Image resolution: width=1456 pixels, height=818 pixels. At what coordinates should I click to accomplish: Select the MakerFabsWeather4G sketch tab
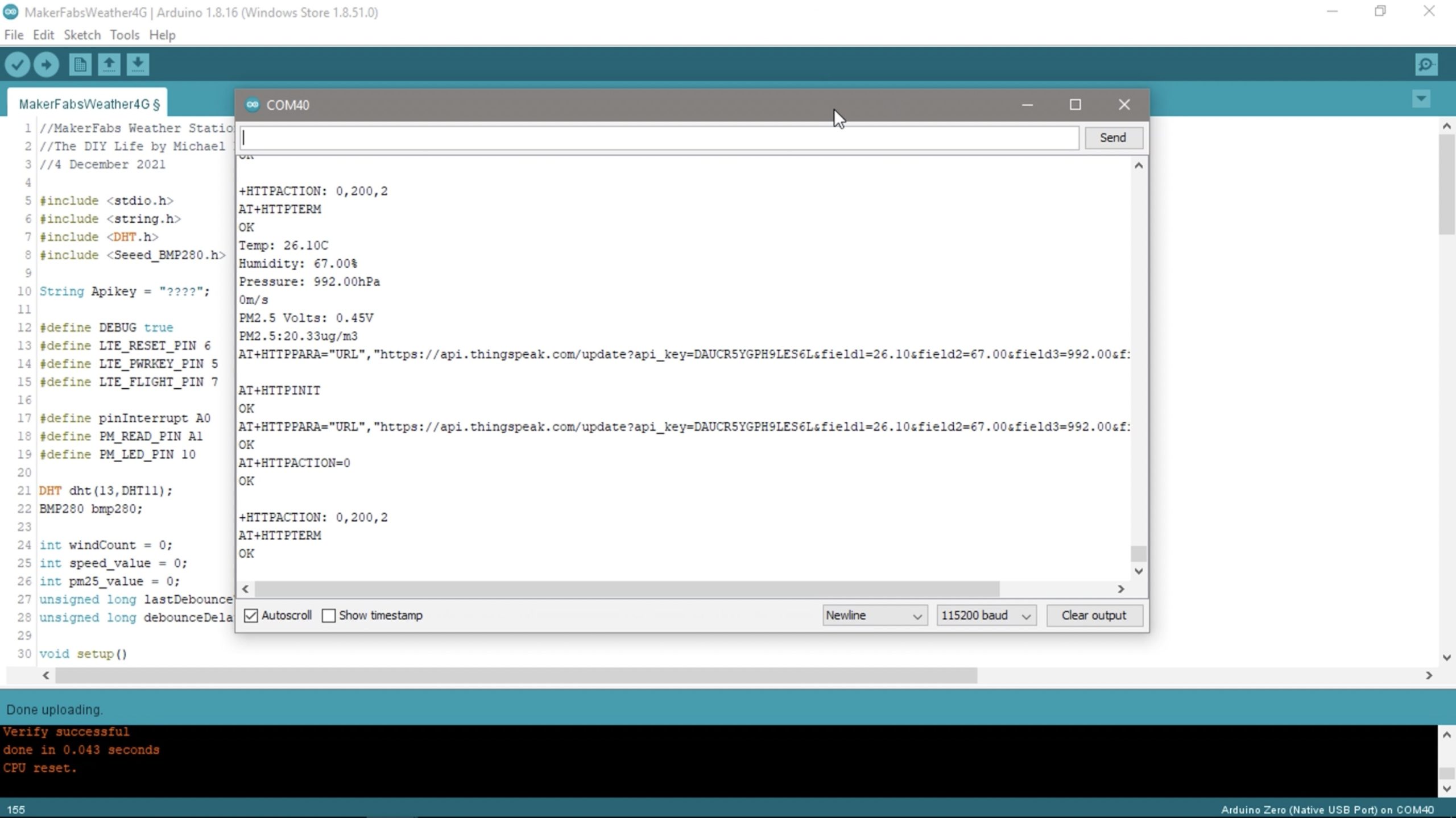(x=89, y=104)
